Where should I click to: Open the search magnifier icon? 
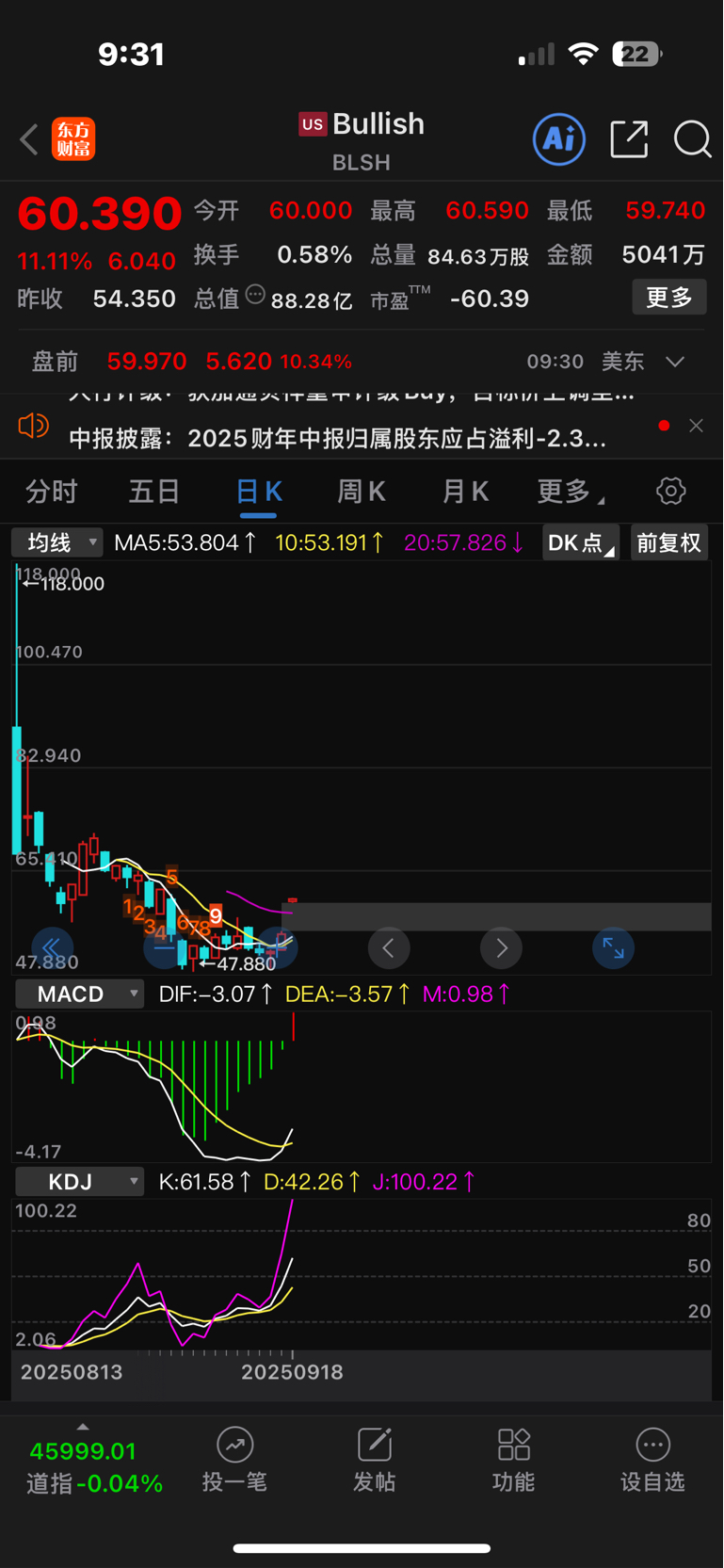tap(692, 139)
